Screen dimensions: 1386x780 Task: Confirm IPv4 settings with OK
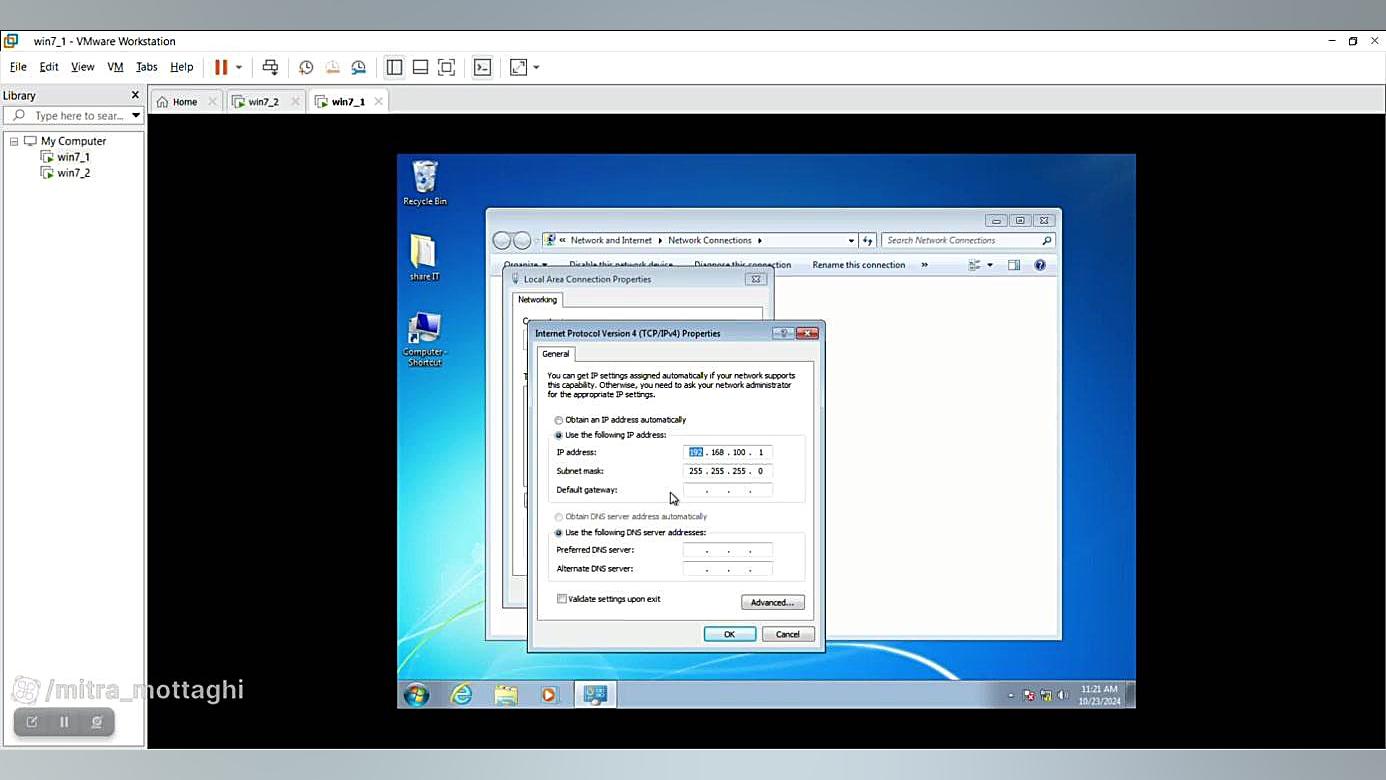click(x=729, y=634)
